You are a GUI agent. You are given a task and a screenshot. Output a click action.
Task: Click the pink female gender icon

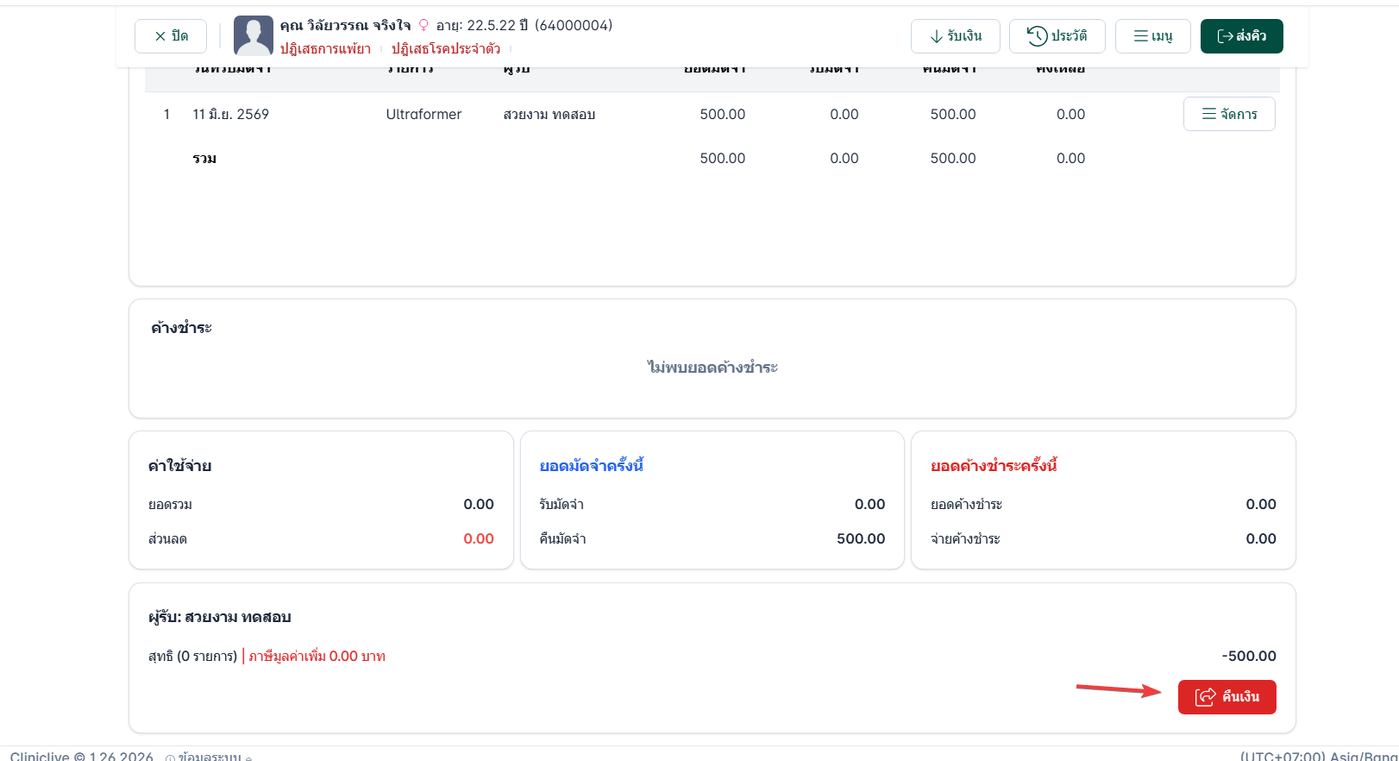[x=423, y=25]
